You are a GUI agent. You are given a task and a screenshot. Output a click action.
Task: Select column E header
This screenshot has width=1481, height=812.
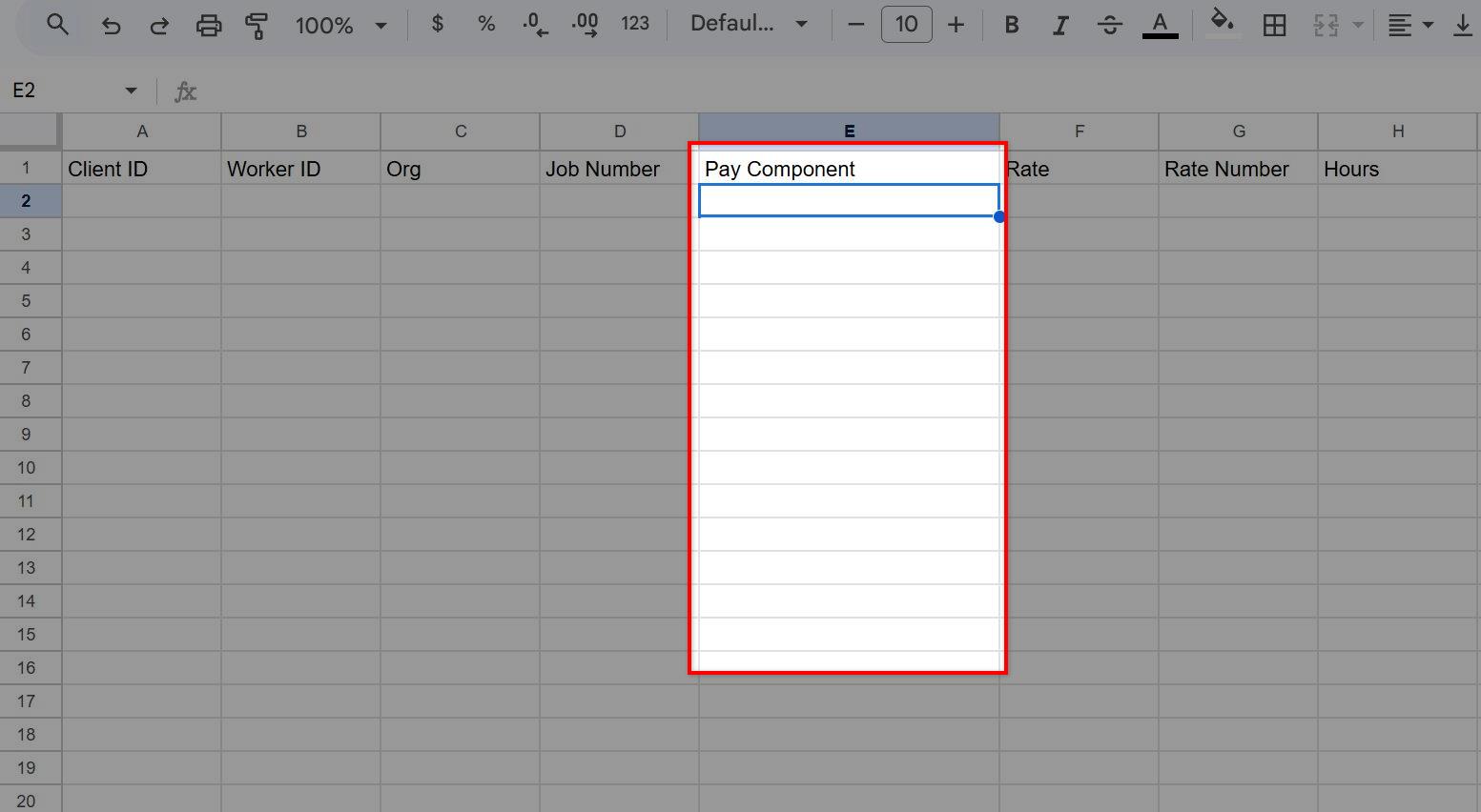coord(849,132)
